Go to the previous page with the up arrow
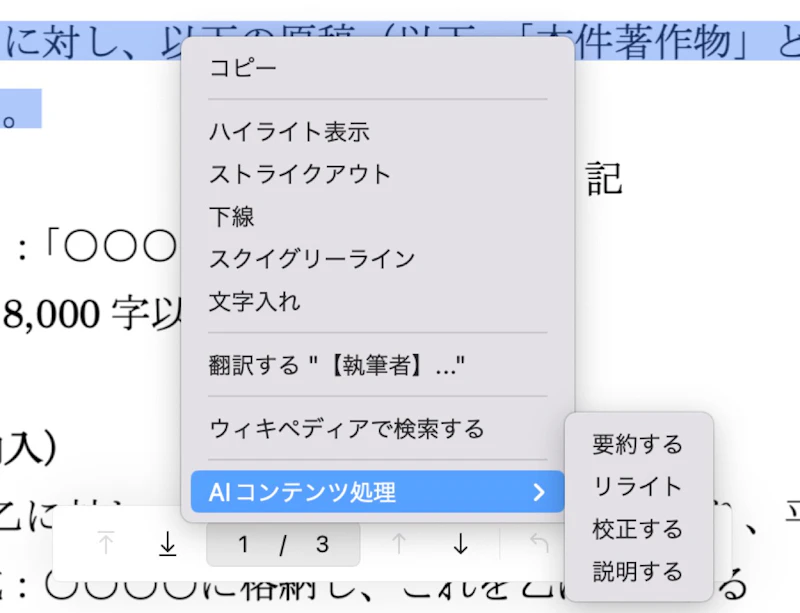 (x=400, y=543)
